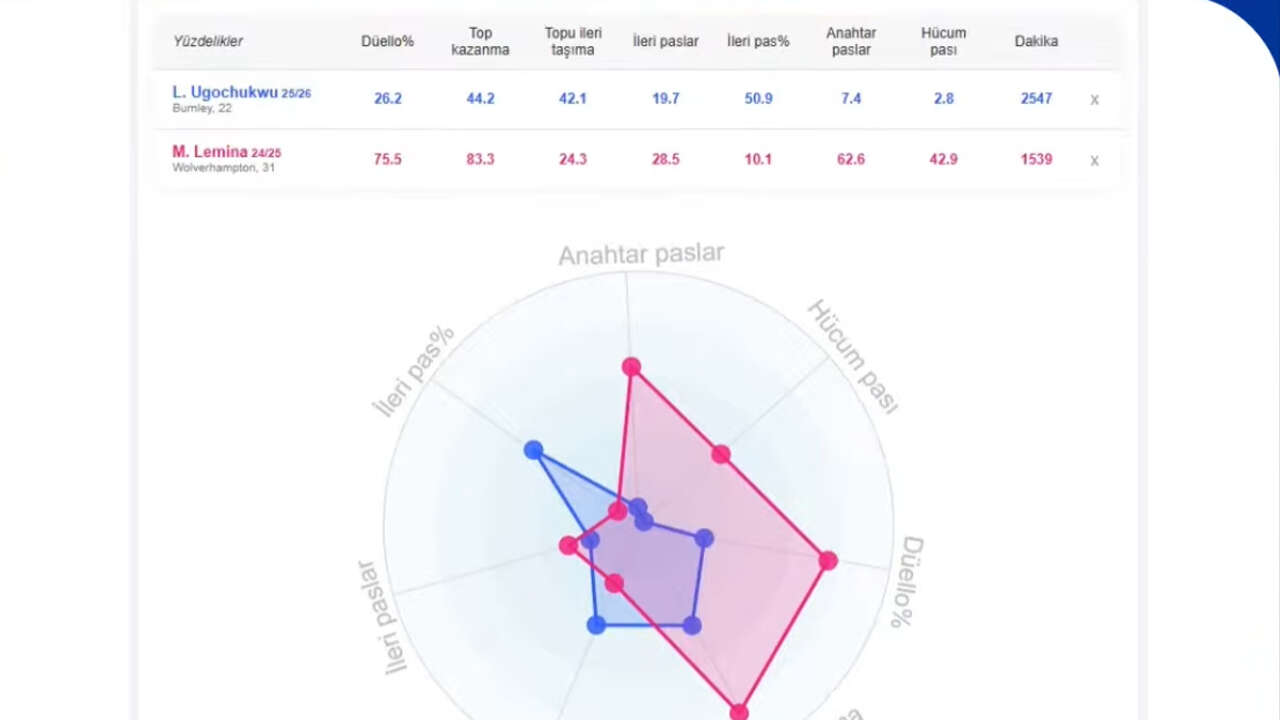Viewport: 1280px width, 720px height.
Task: Sort by the Top kazanma column header
Action: (480, 41)
